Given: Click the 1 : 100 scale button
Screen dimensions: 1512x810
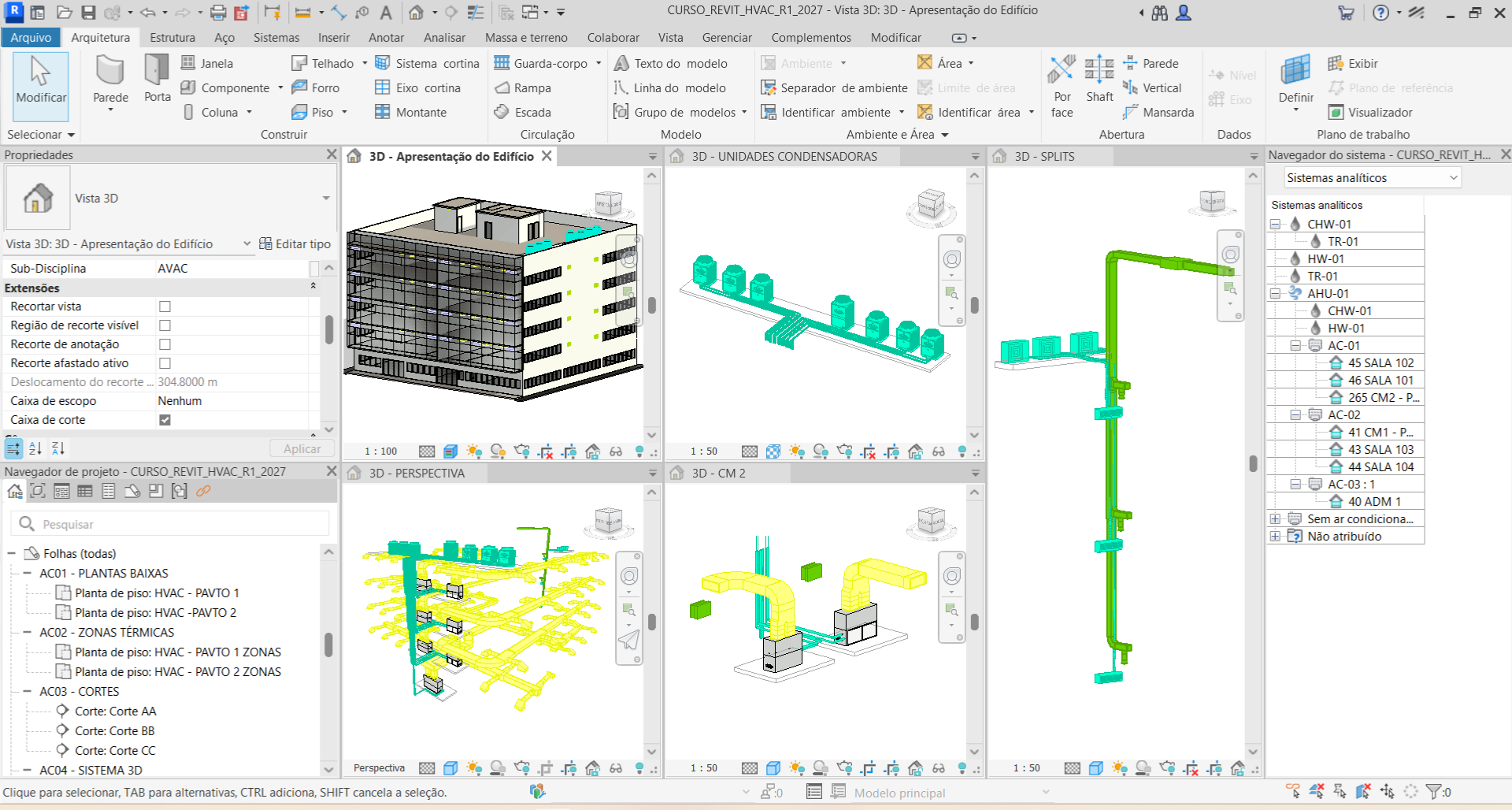Looking at the screenshot, I should [x=381, y=451].
